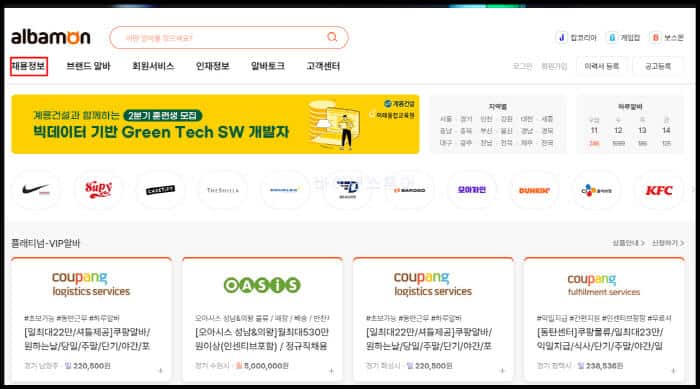Screen dimensions: 700x389
Task: Click the 공고등록 button
Action: coord(658,66)
